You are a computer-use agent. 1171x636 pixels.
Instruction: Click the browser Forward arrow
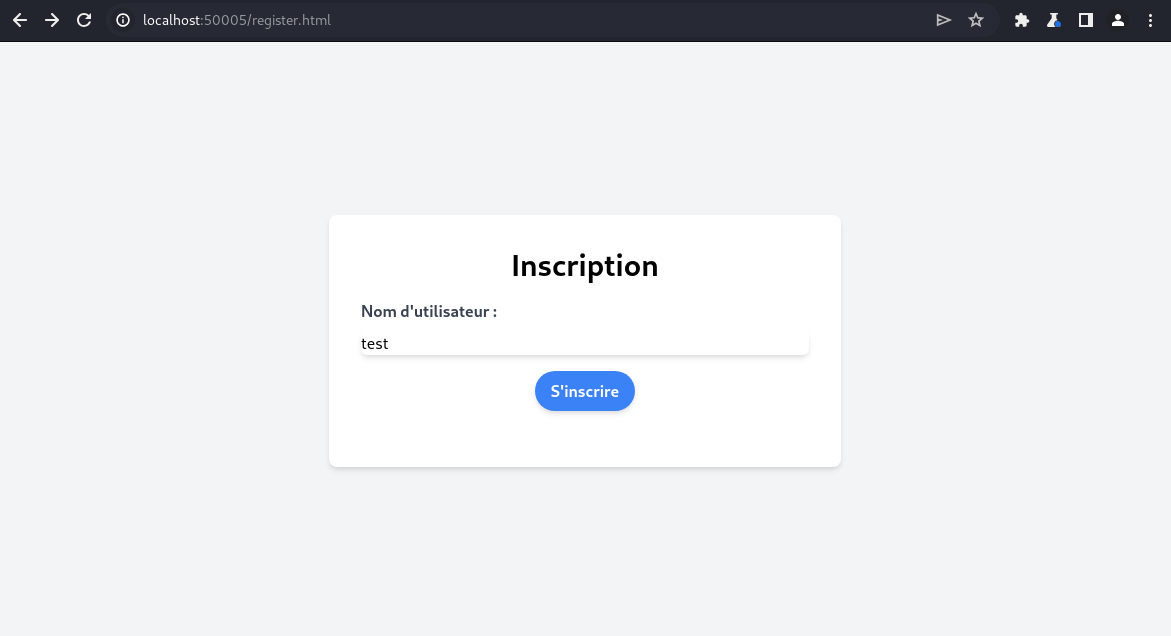click(52, 20)
